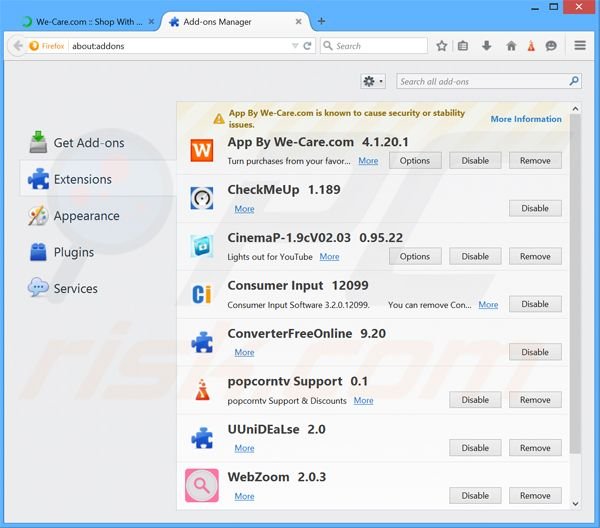600x528 pixels.
Task: Disable App By We-Care.com
Action: tap(475, 160)
